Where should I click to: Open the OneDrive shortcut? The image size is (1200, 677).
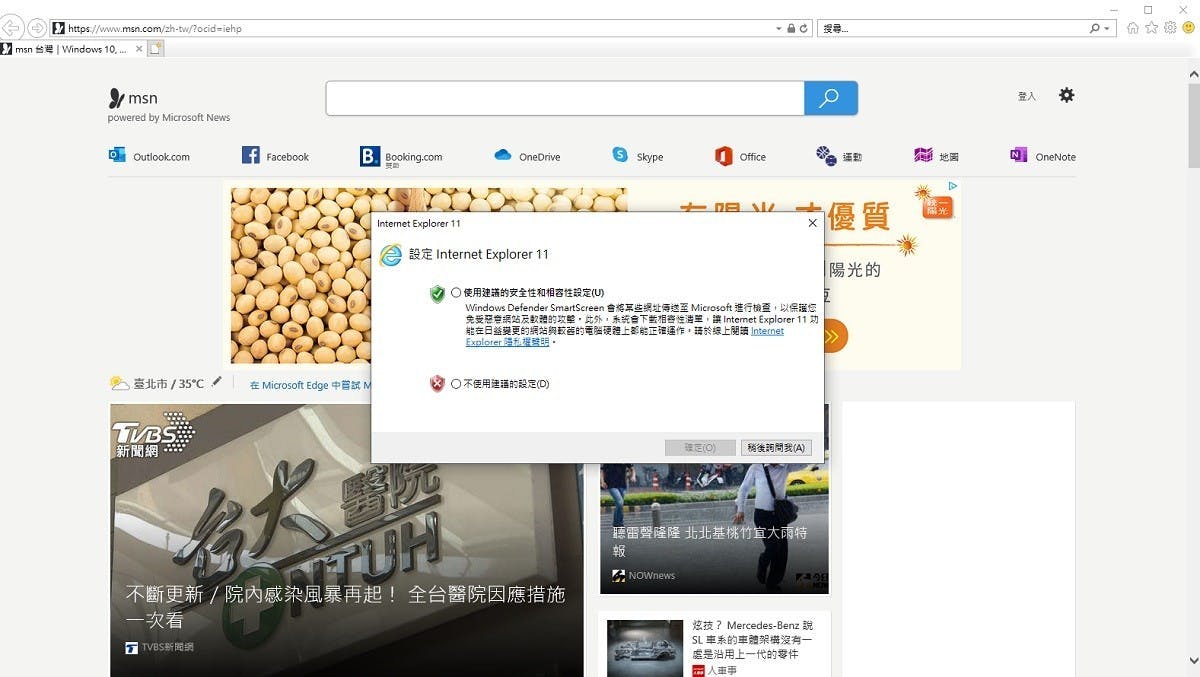[527, 156]
